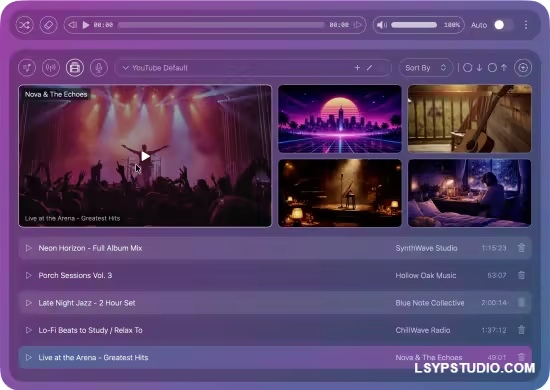Play Lo-Fi Beats to Study / Relax To
The height and width of the screenshot is (390, 550).
(28, 330)
